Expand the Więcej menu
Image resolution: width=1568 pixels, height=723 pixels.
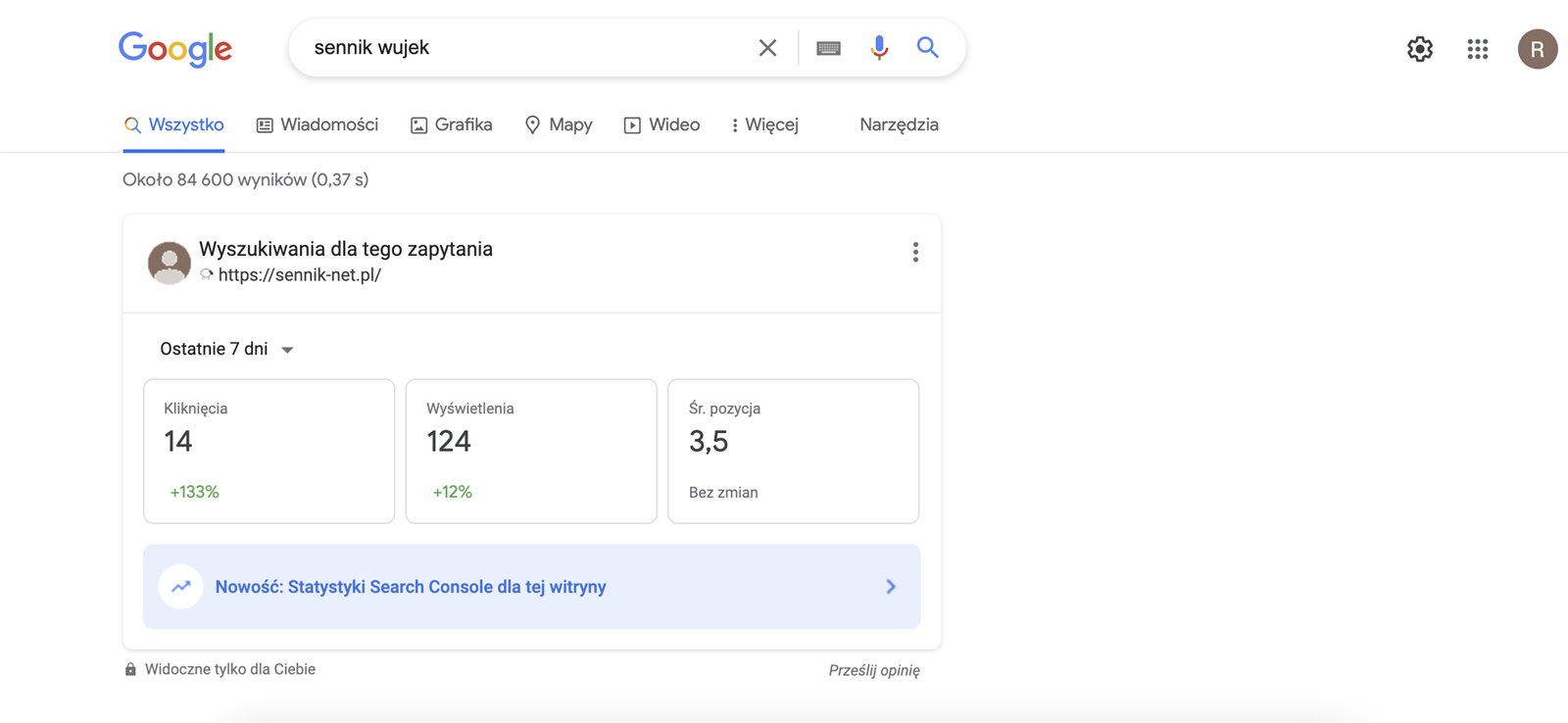(x=764, y=124)
